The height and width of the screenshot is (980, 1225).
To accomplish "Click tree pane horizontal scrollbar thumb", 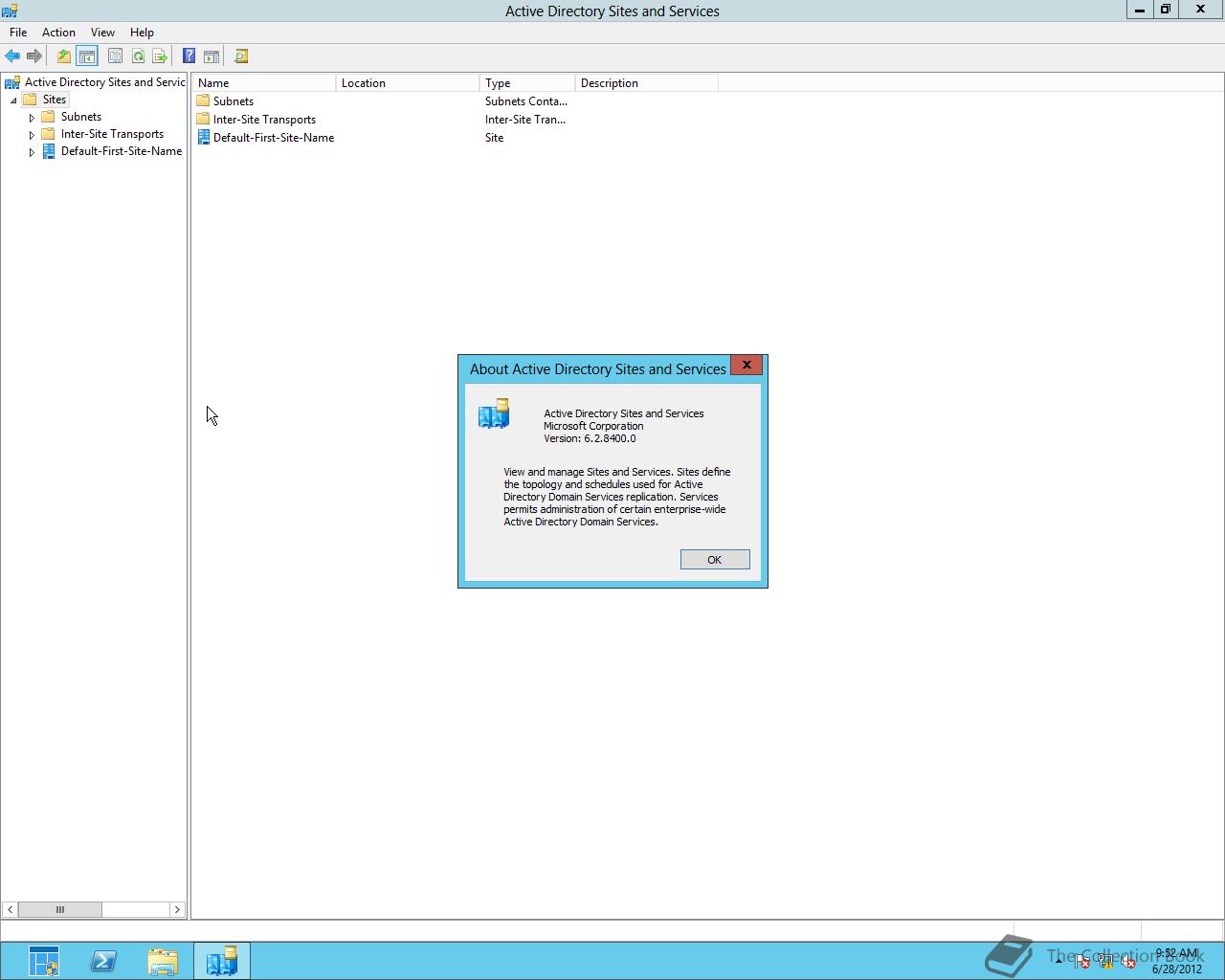I will (x=59, y=909).
